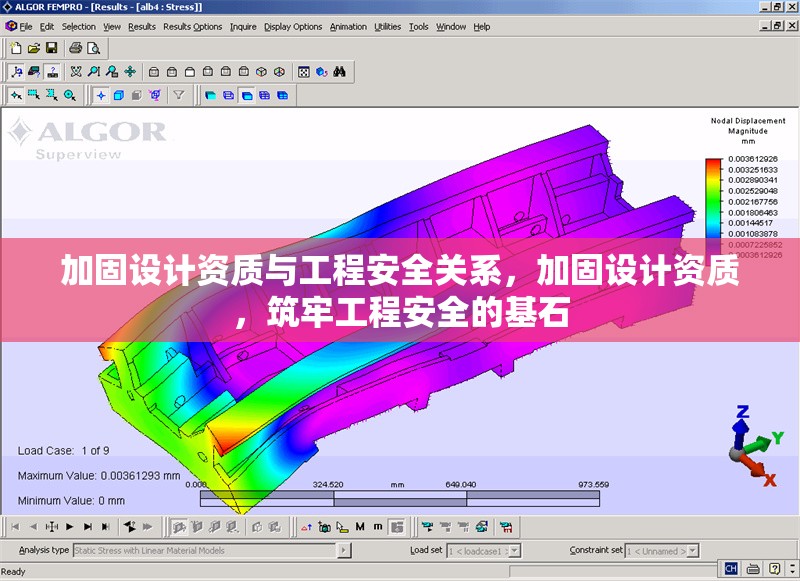Save the current results
This screenshot has width=800, height=581.
[53, 49]
